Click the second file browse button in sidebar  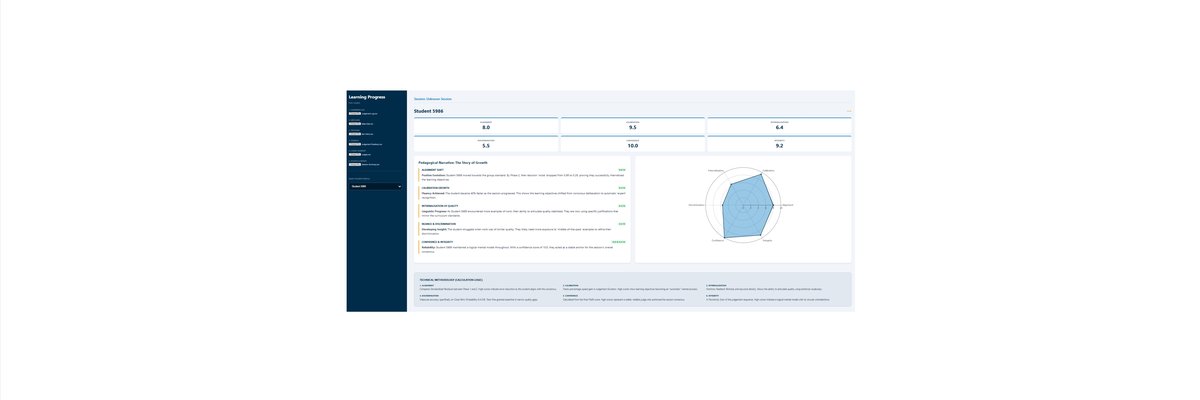354,124
